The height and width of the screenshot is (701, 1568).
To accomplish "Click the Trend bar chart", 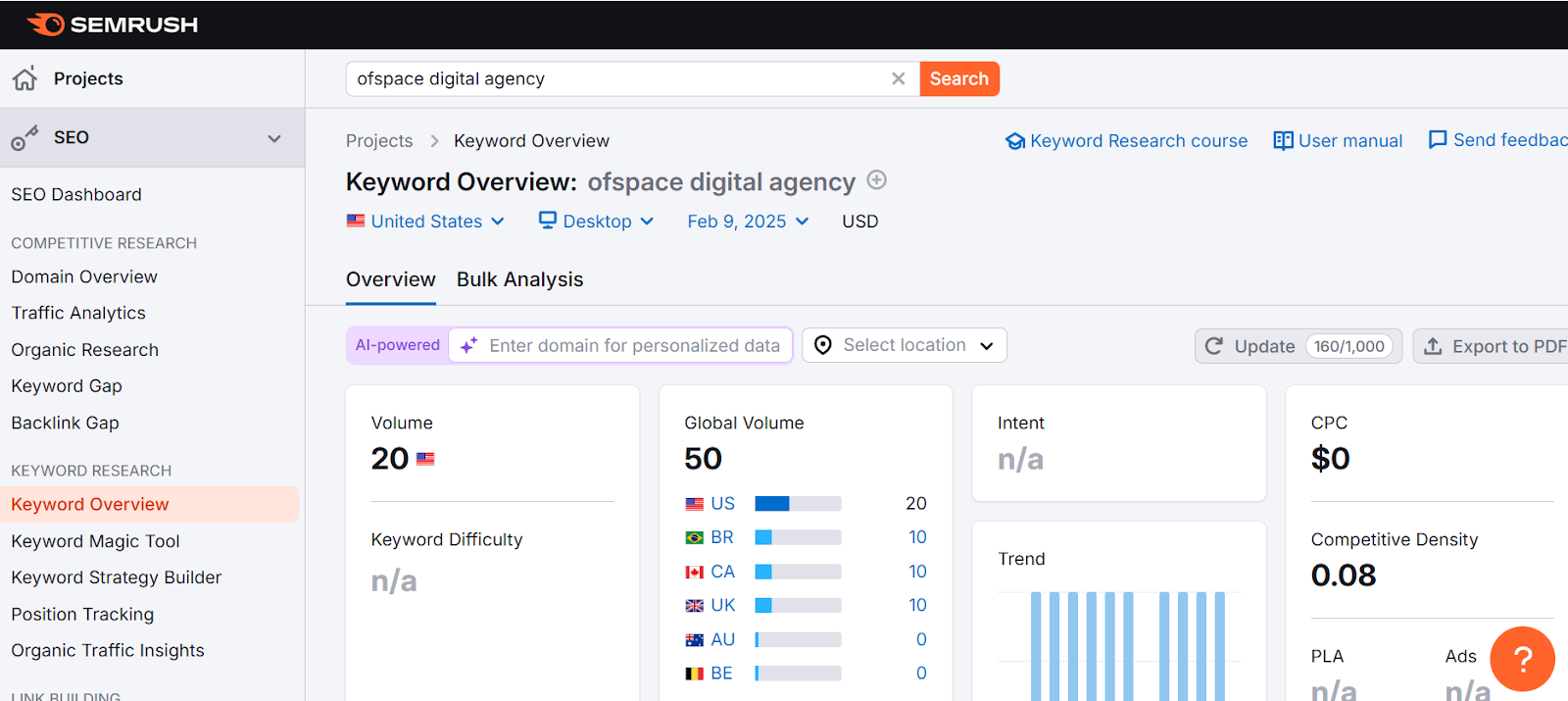I will [1119, 646].
